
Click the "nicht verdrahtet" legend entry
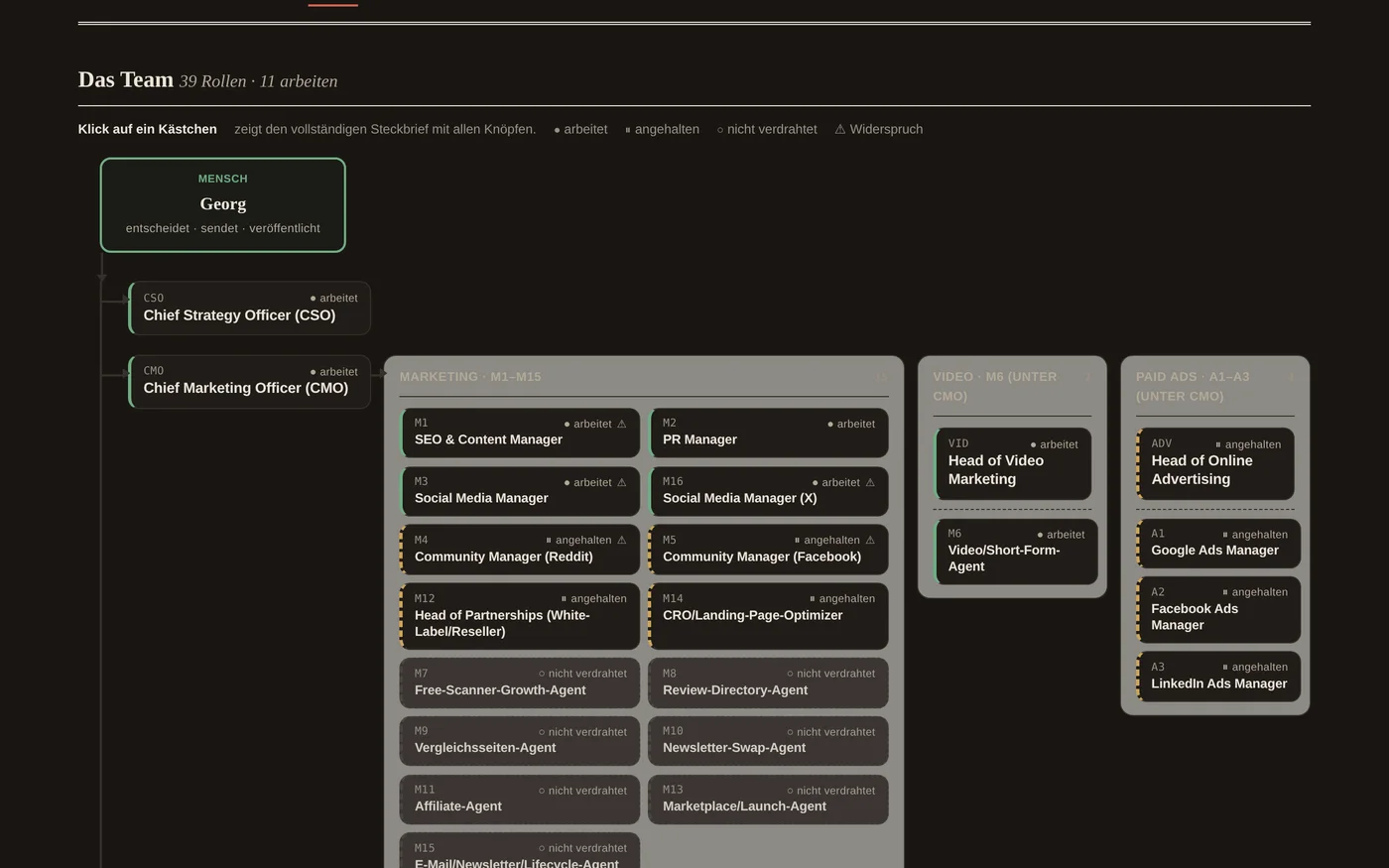(x=767, y=129)
